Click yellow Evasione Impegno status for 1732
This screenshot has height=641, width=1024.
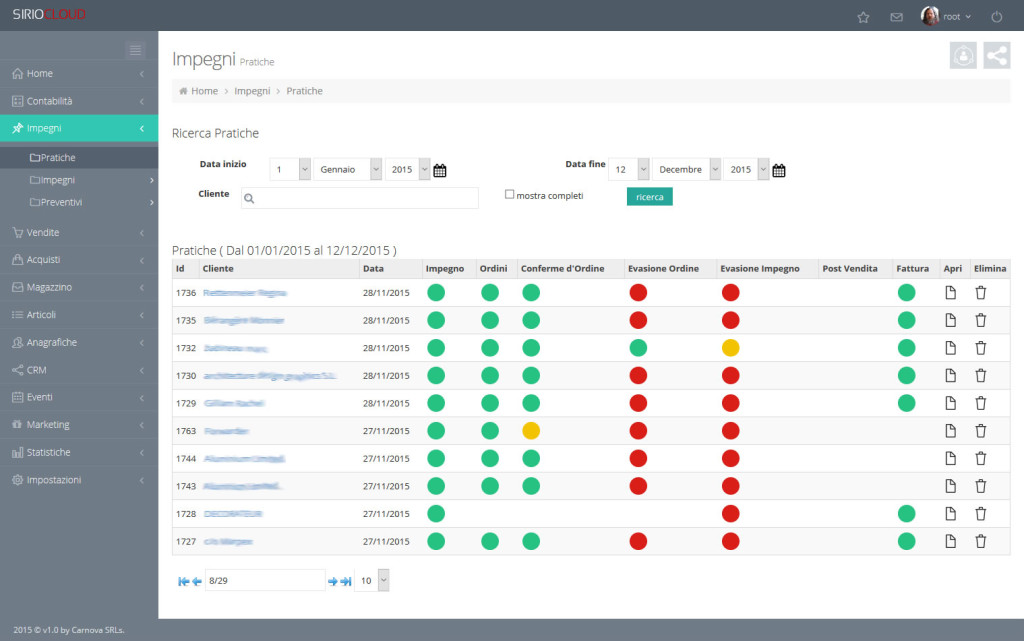click(x=730, y=348)
